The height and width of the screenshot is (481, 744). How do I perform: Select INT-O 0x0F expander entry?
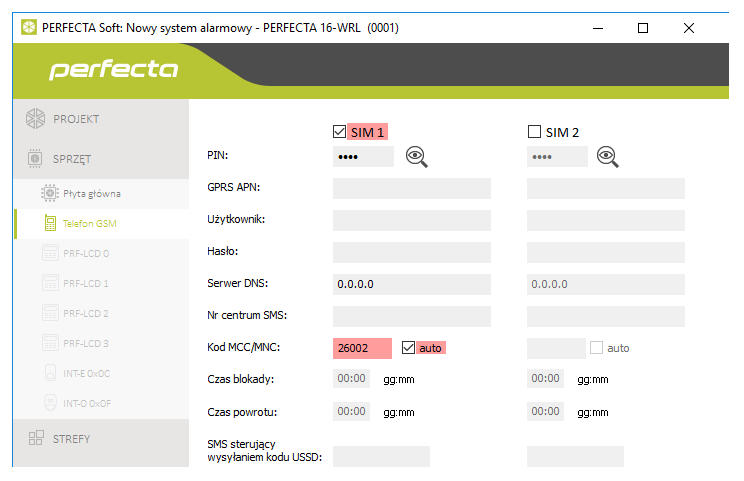101,403
